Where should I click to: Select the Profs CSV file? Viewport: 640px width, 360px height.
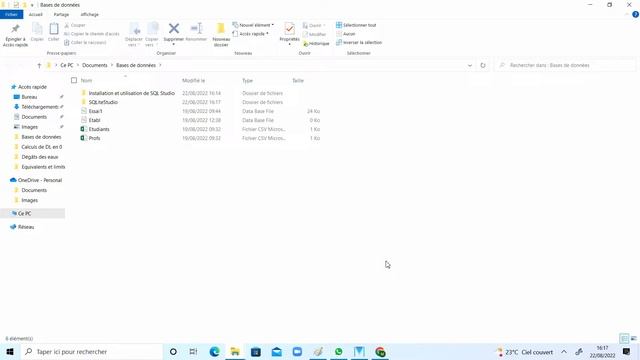click(94, 138)
